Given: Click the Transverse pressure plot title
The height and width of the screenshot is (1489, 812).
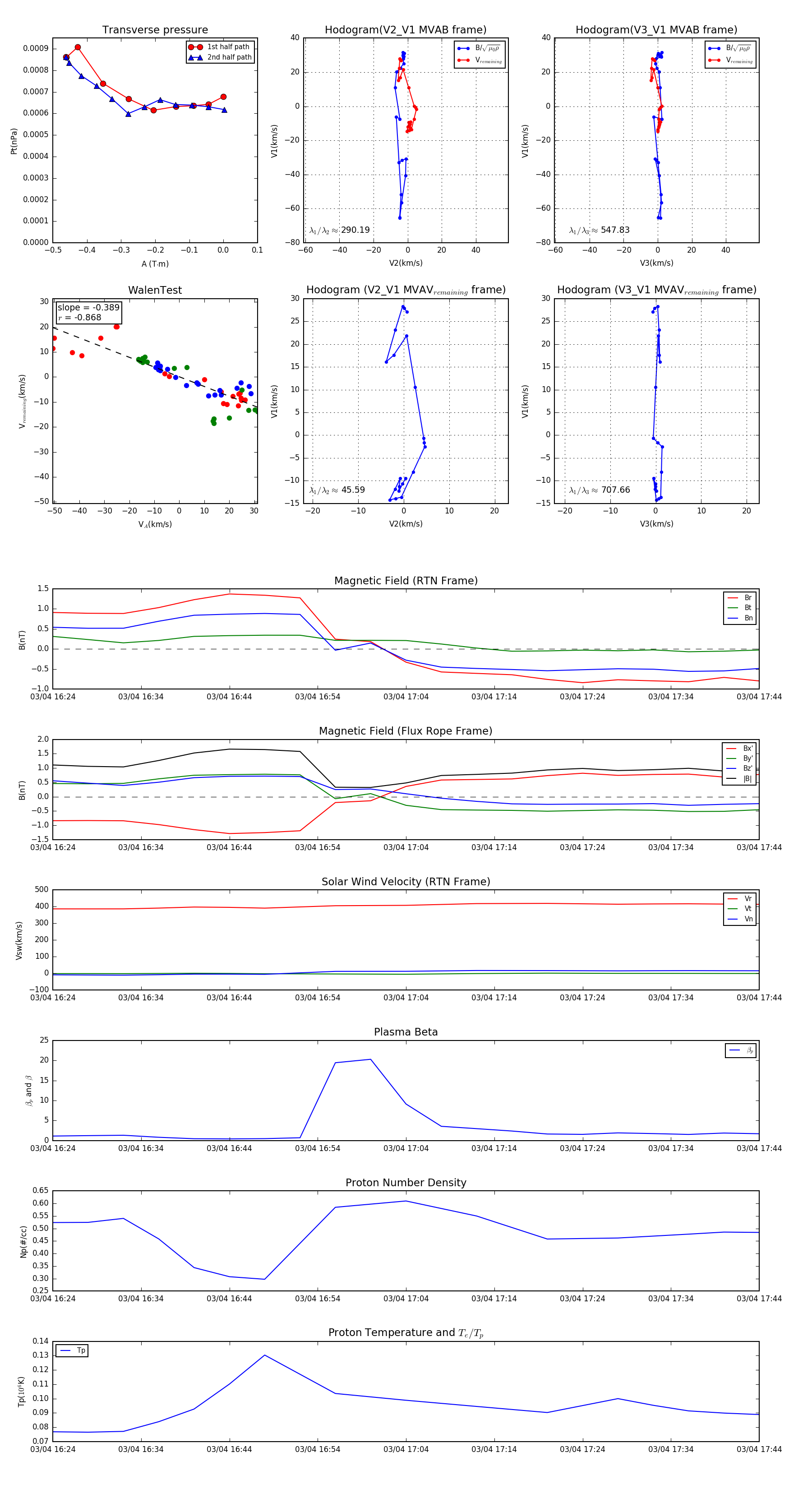Looking at the screenshot, I should tap(155, 30).
